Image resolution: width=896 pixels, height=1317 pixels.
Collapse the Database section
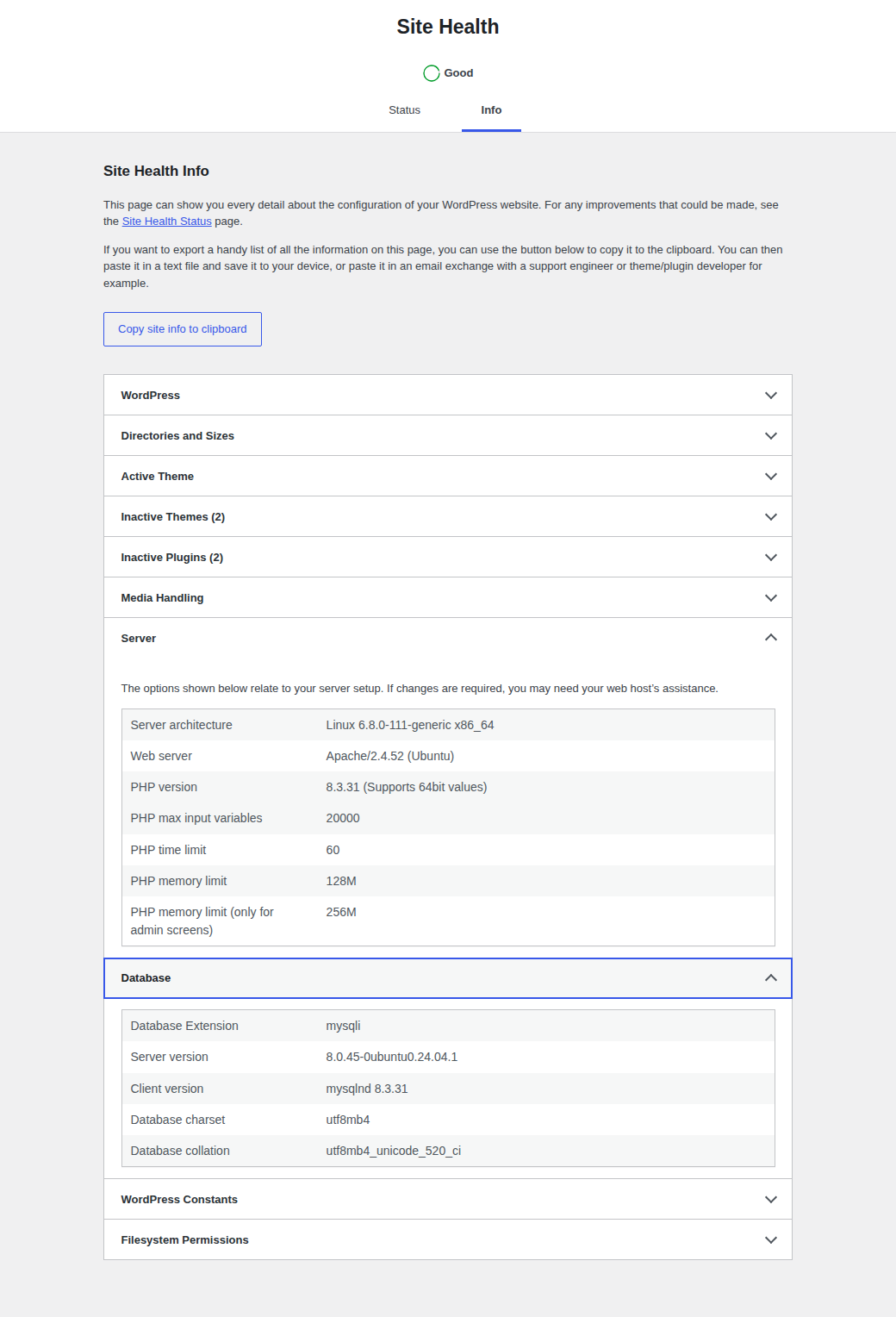click(x=448, y=978)
